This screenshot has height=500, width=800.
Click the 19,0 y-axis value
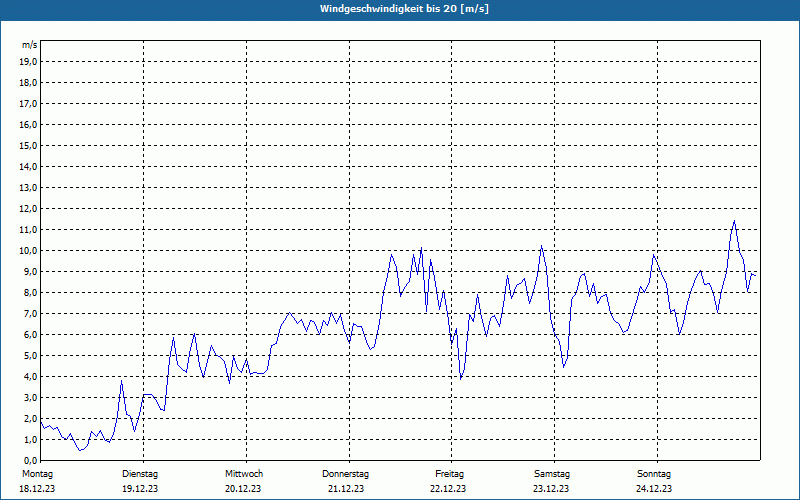tap(28, 62)
